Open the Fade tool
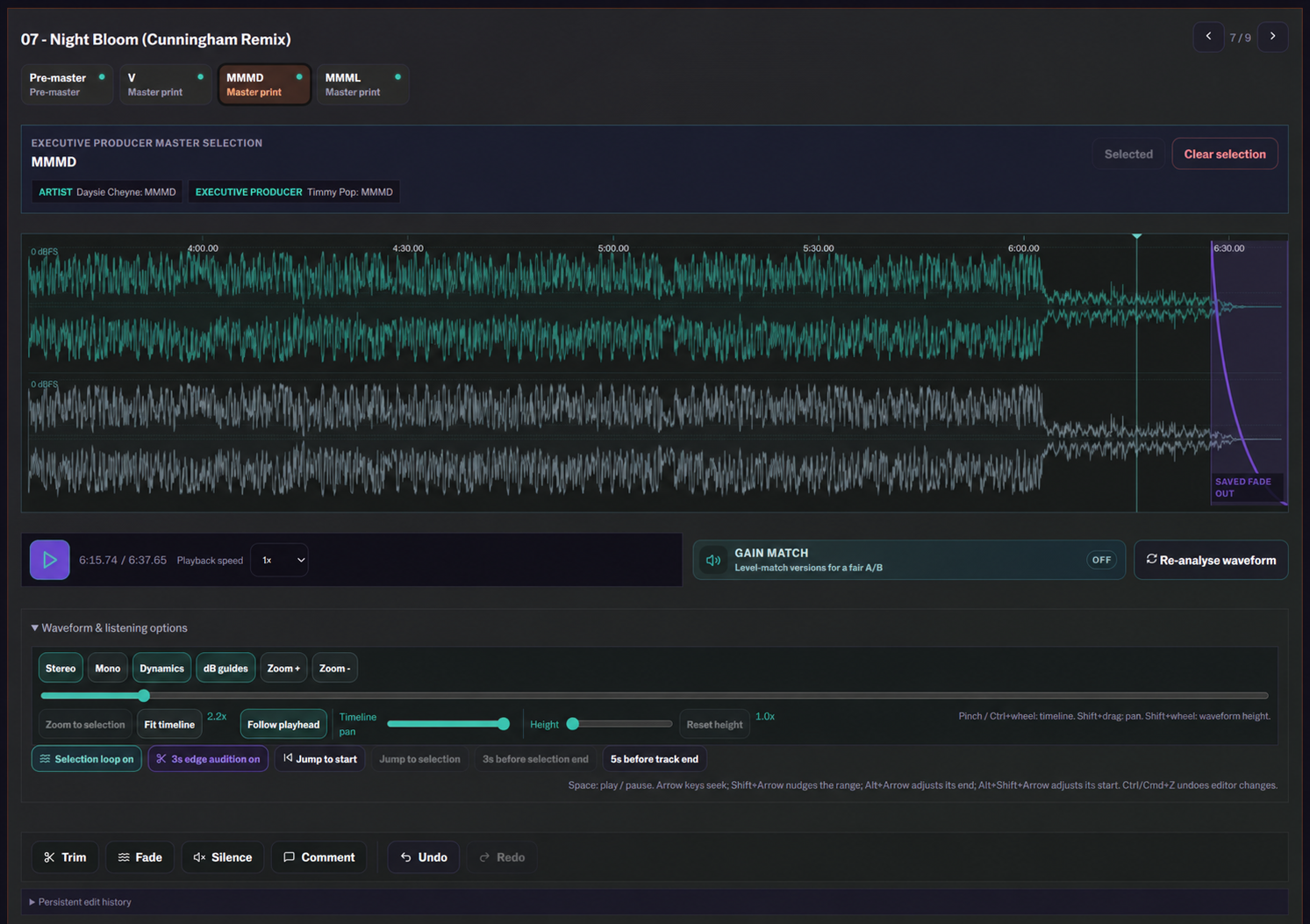Image resolution: width=1310 pixels, height=924 pixels. [140, 857]
